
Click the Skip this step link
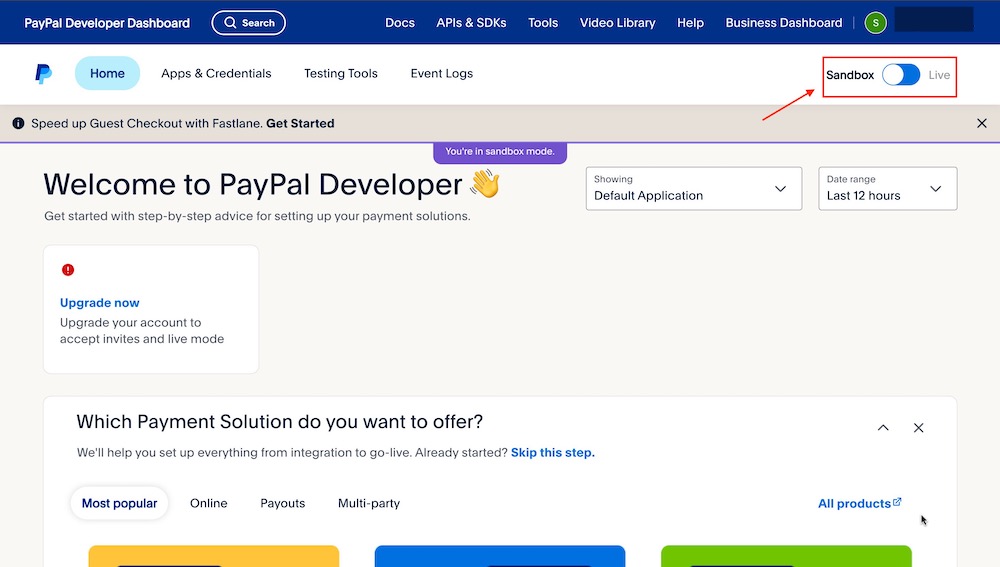(552, 452)
